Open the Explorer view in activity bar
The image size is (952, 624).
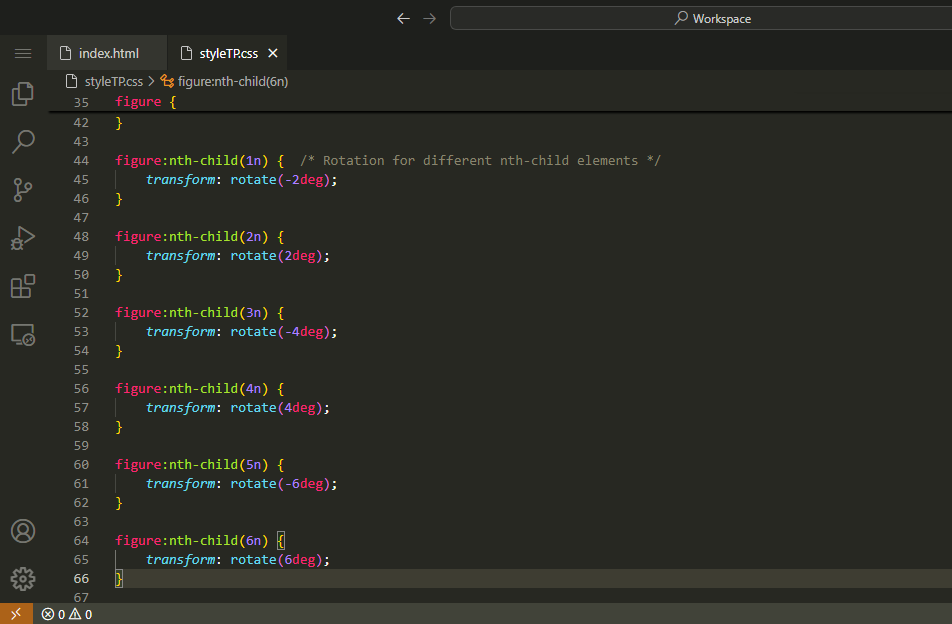click(22, 94)
